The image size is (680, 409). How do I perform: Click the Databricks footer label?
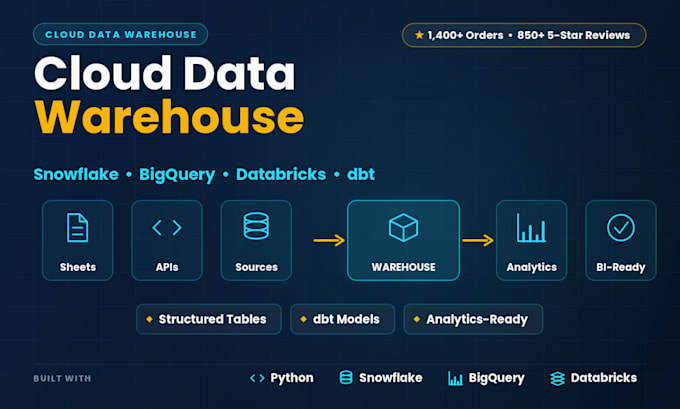point(604,378)
